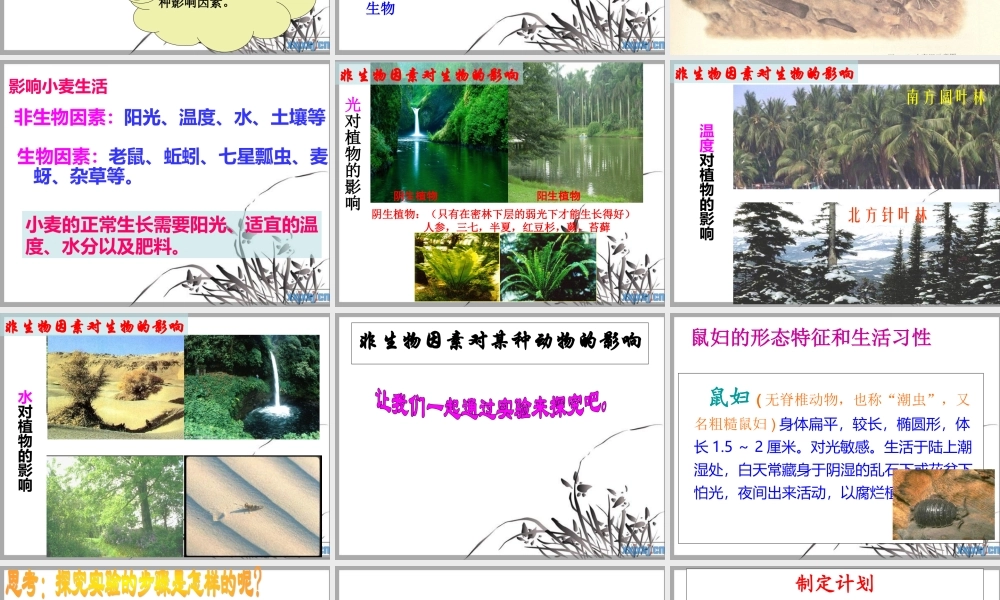Click the banner 非生物因素对生物的影响 on temperature slide
The height and width of the screenshot is (600, 1000).
coord(764,74)
